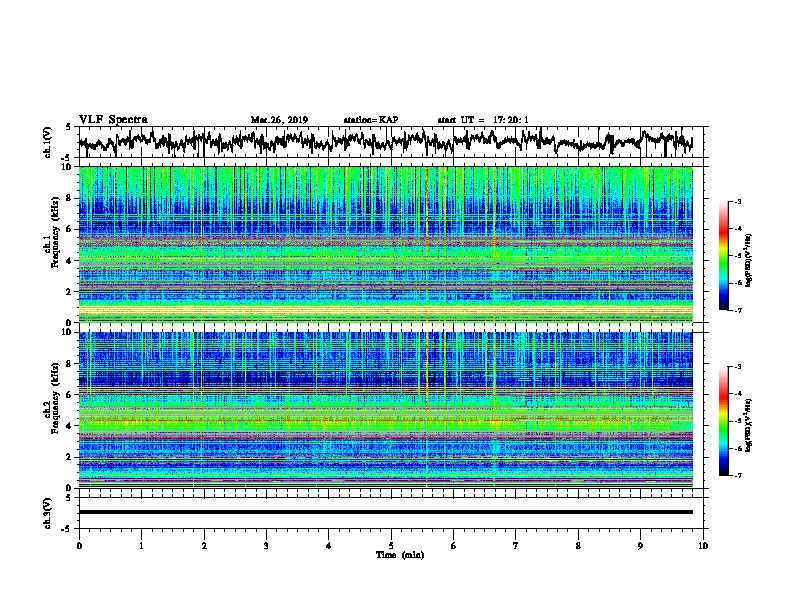
Task: Click the ch.1 voltage waveform trace
Action: 385,142
